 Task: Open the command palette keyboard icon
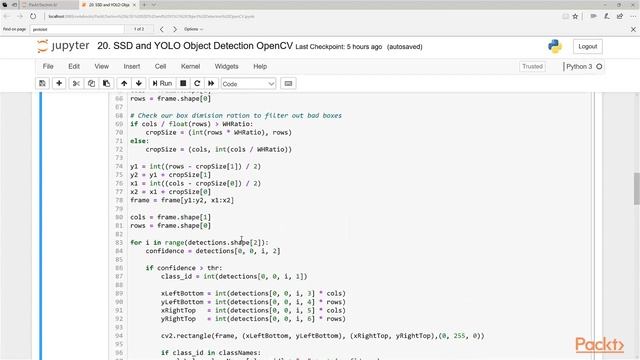[288, 83]
